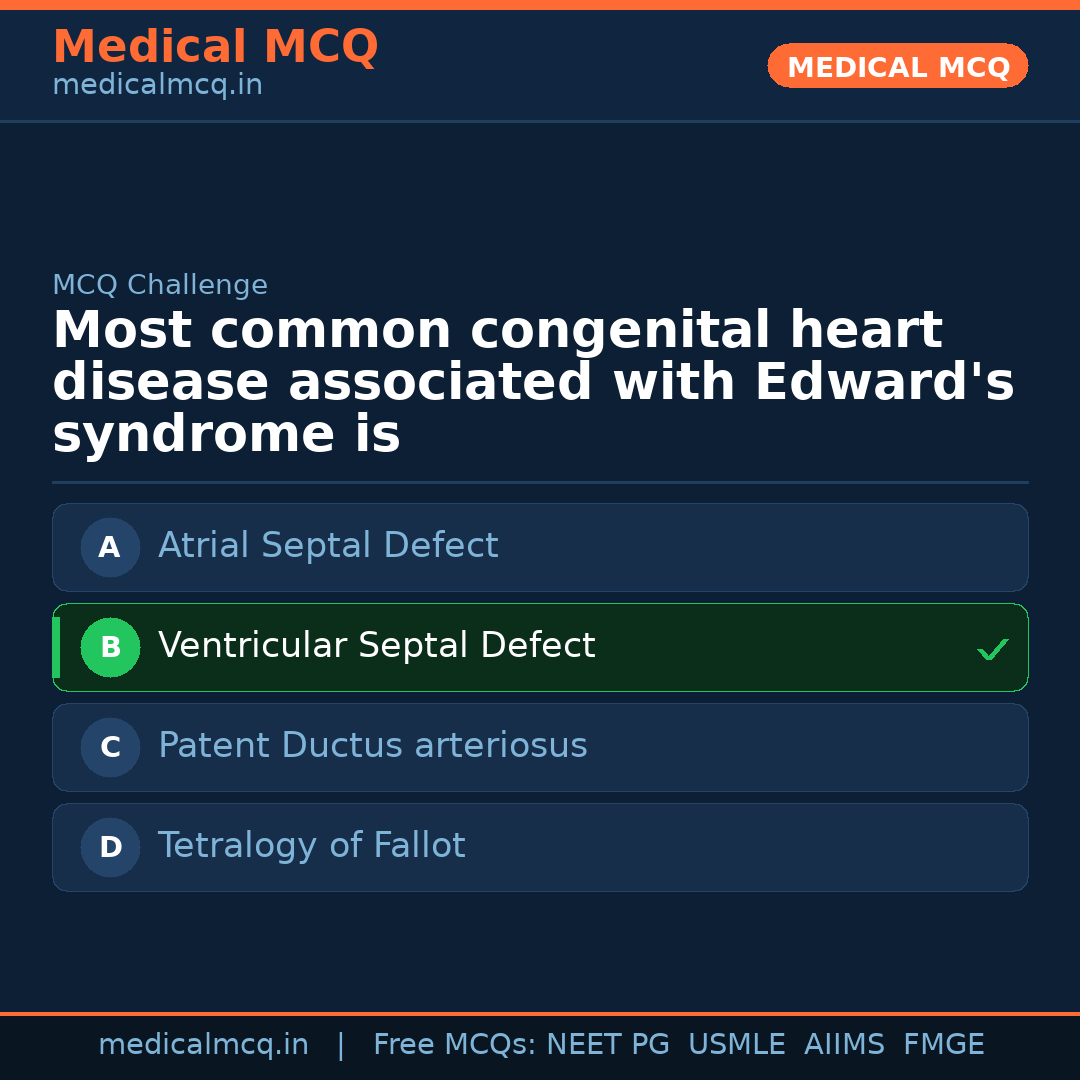Click the green checkmark icon
1080x1080 pixels.
[992, 650]
